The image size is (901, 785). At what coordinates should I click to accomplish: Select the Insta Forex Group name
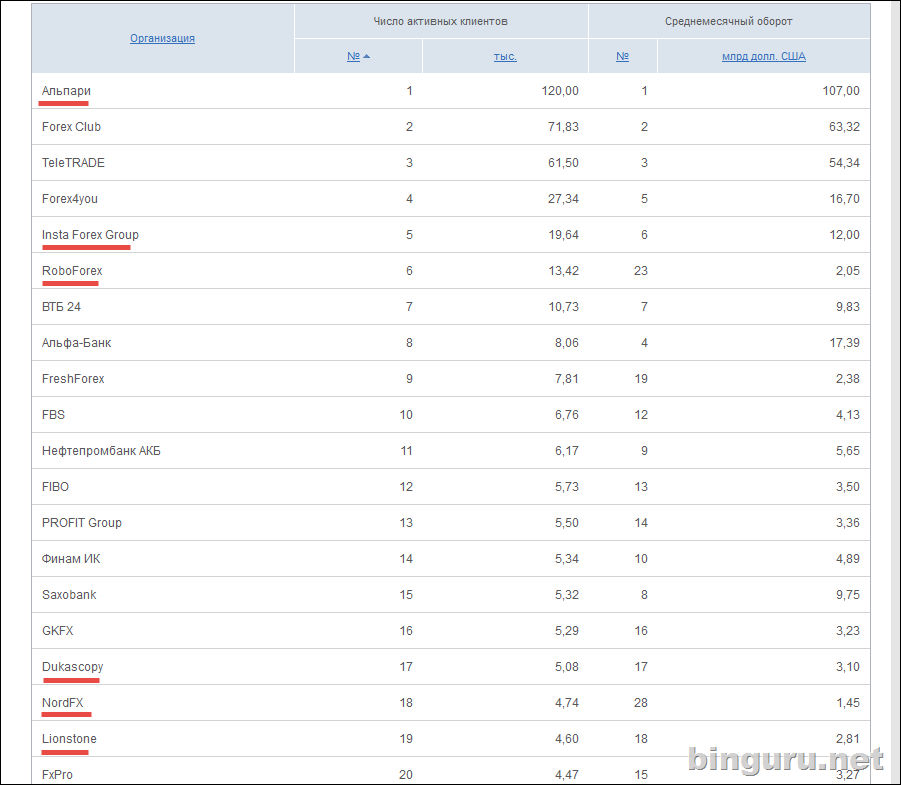pos(90,235)
